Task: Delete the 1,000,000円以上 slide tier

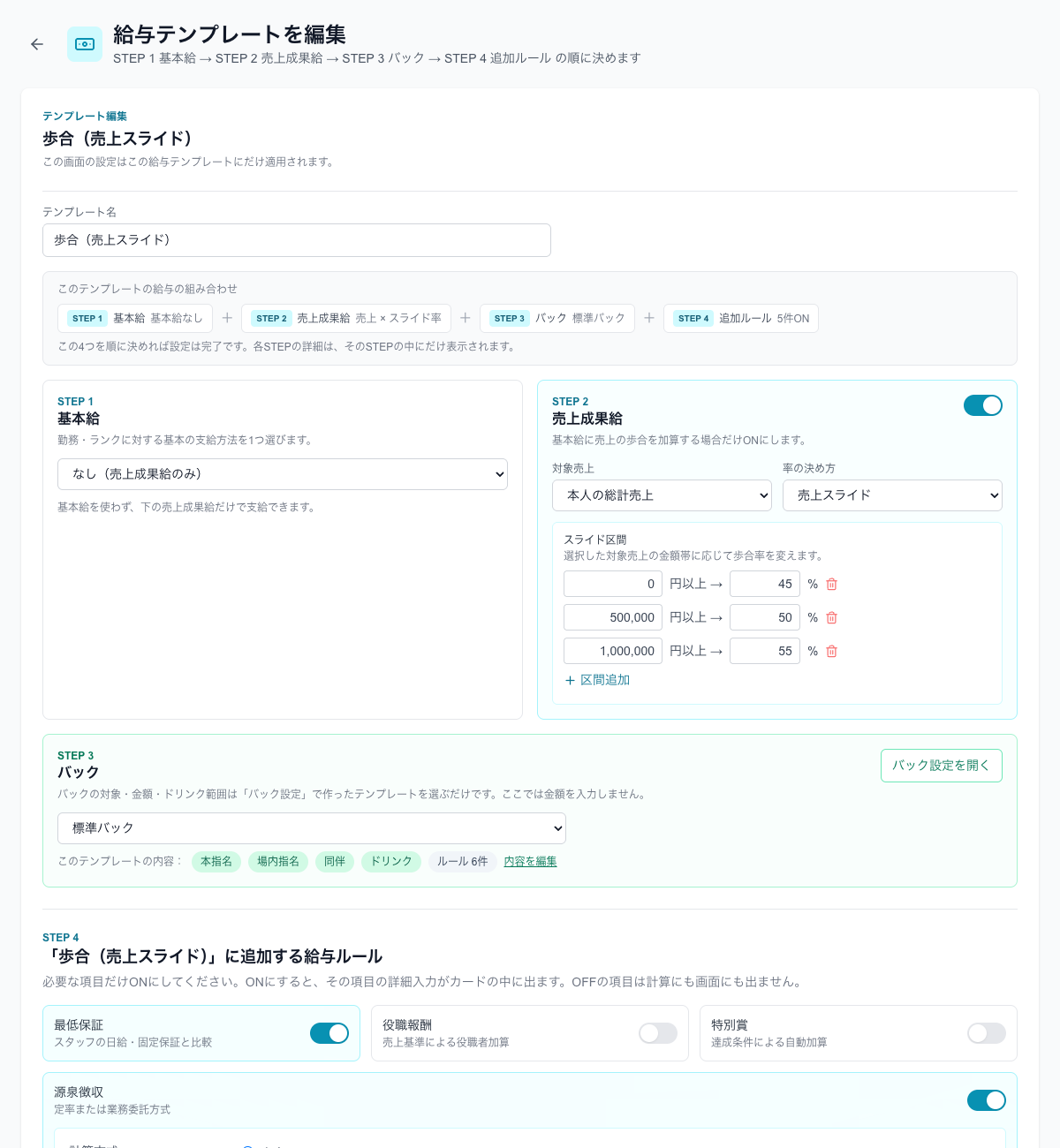Action: [x=831, y=651]
